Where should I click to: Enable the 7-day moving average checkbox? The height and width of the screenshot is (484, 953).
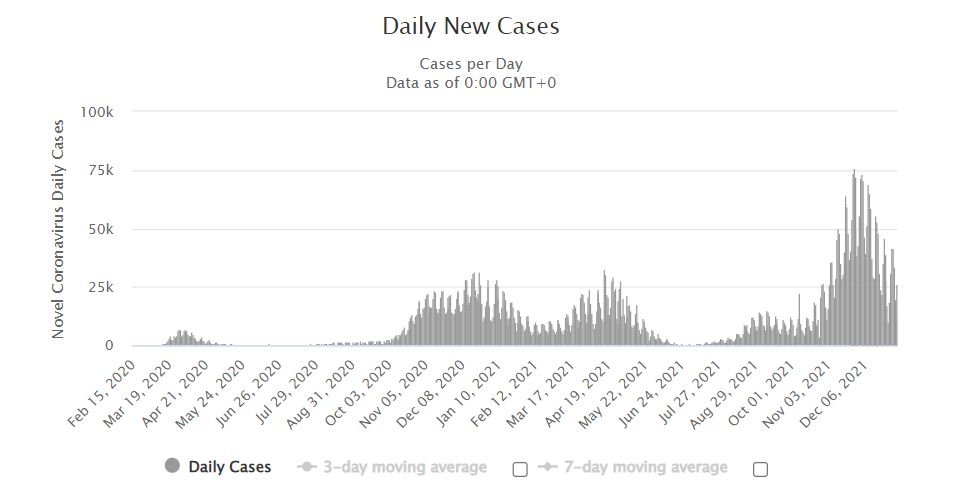pos(760,469)
